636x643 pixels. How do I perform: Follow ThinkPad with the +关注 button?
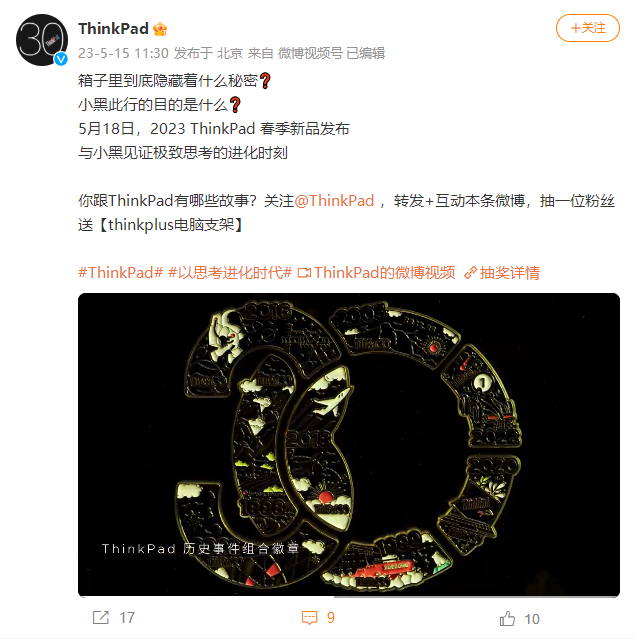point(588,28)
